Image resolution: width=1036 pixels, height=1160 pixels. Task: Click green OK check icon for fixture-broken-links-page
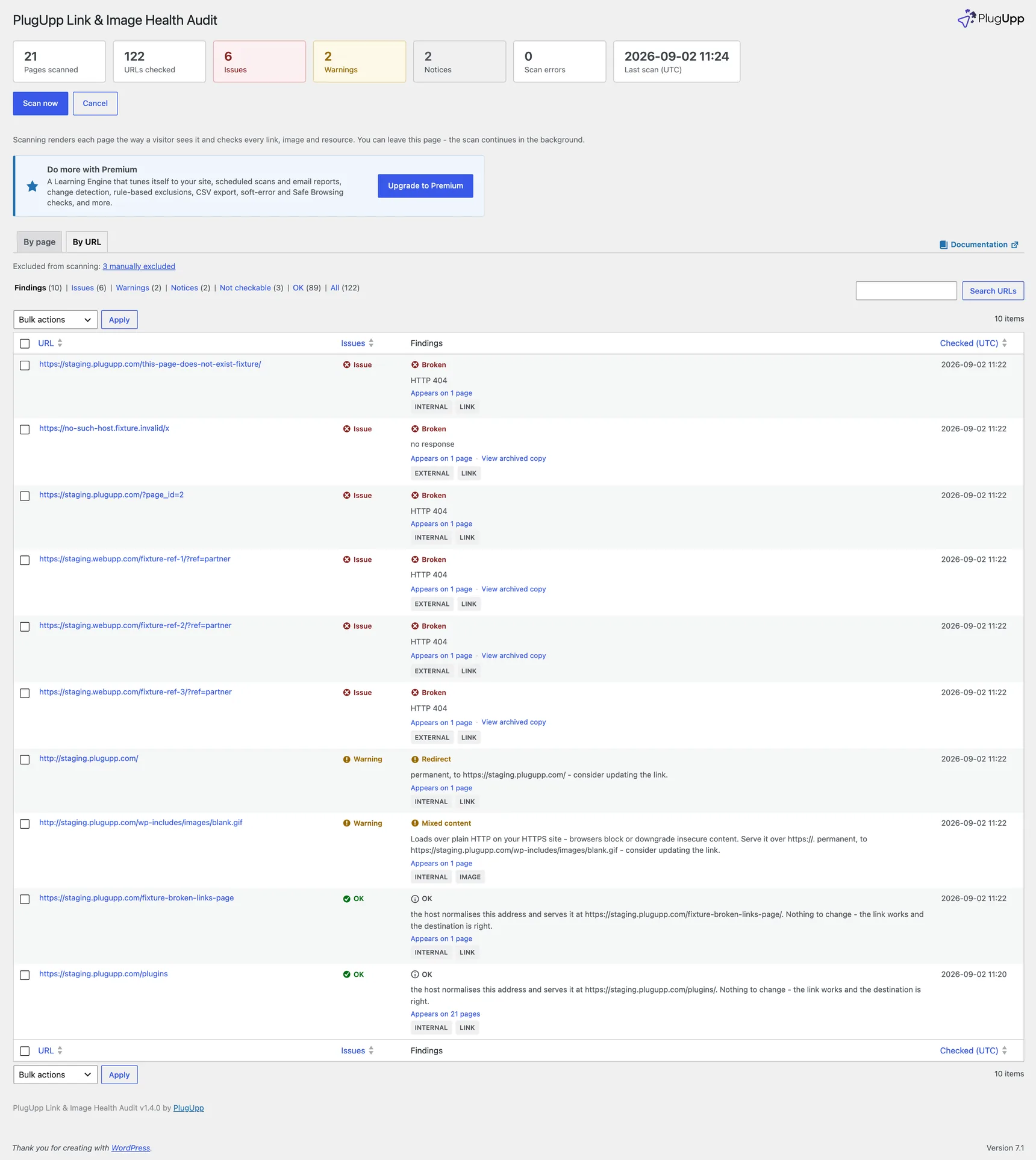pyautogui.click(x=347, y=899)
